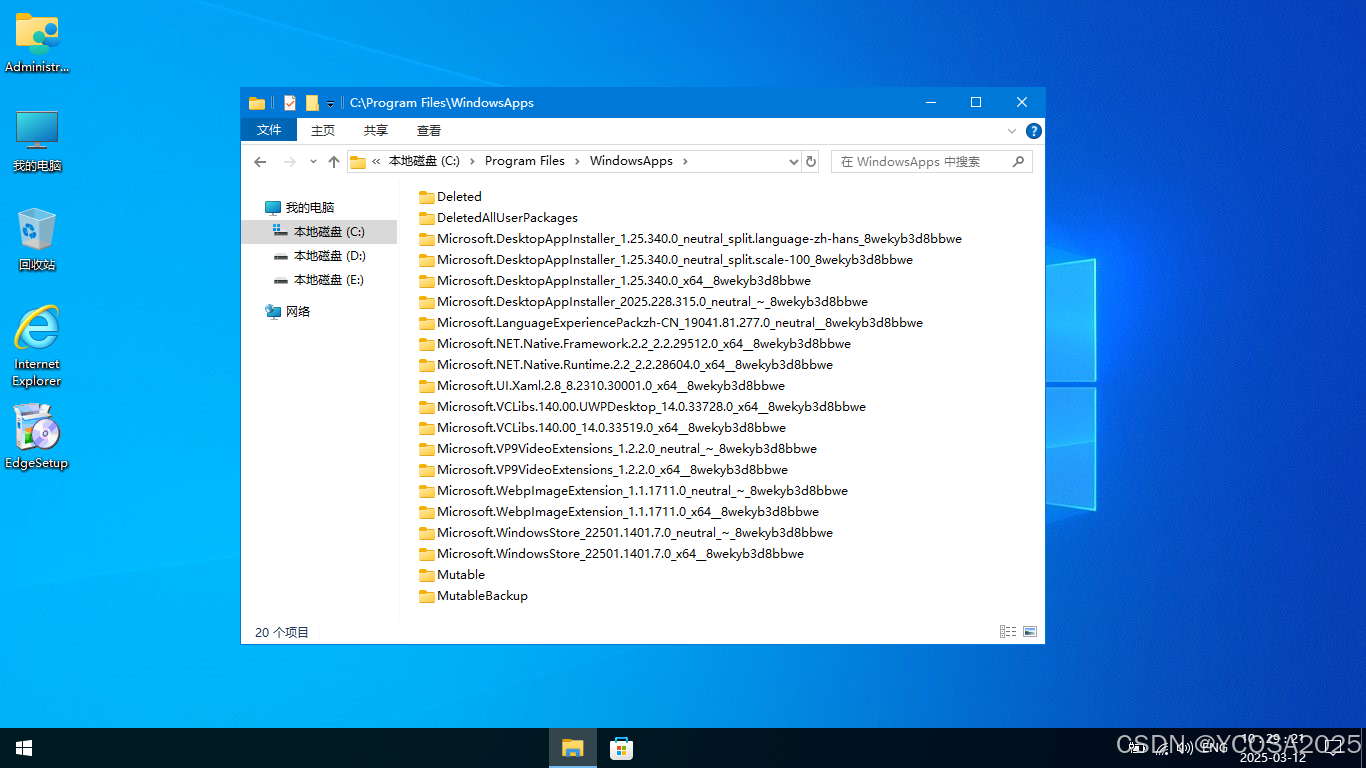Select 本地磁盘 (C:) in the navigation pane
Image resolution: width=1366 pixels, height=768 pixels.
(x=319, y=232)
